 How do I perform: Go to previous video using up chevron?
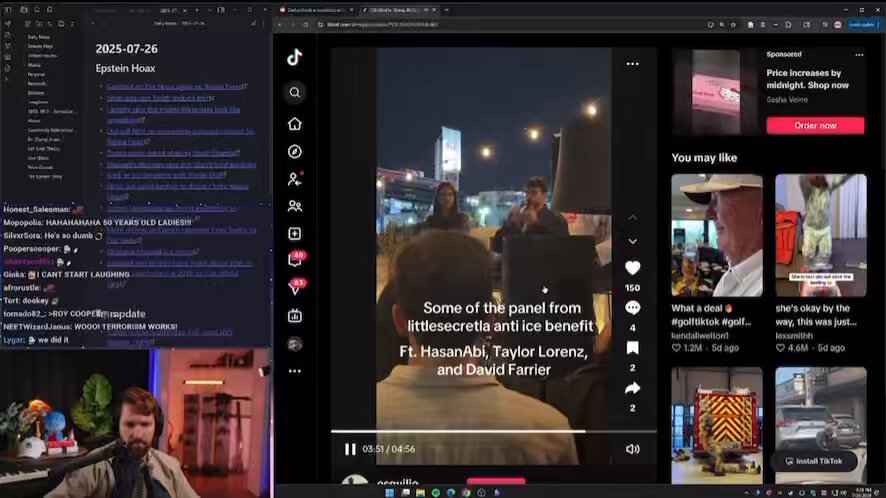[632, 218]
